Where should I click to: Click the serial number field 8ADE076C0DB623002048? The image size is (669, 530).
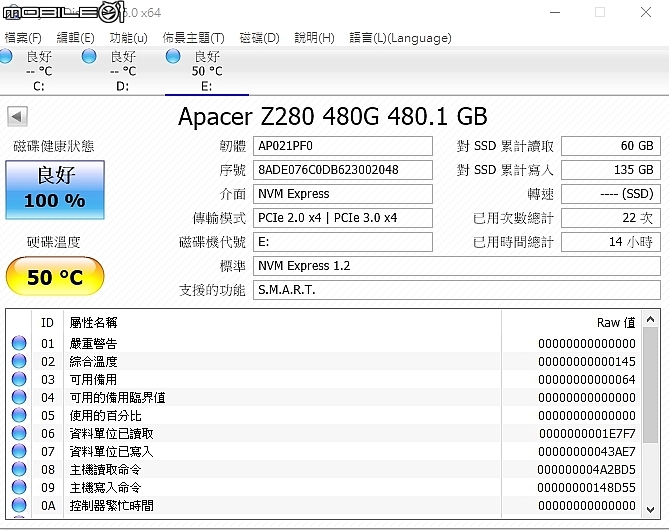tap(343, 170)
